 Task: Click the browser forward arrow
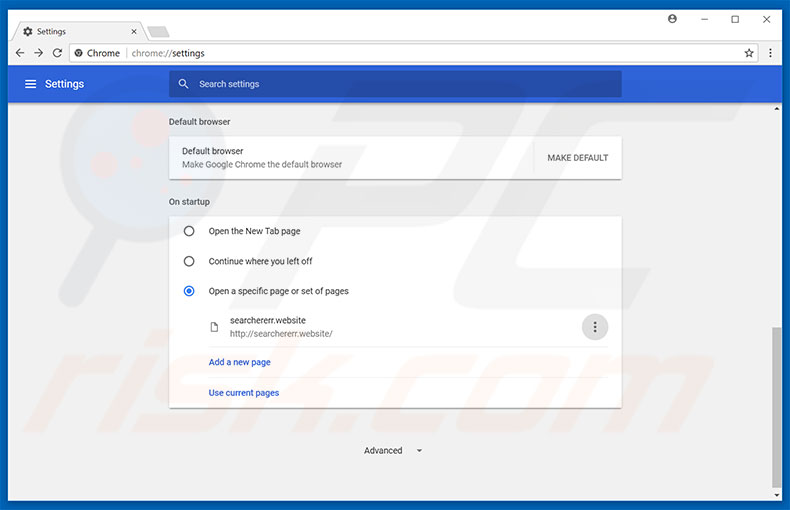pyautogui.click(x=38, y=53)
